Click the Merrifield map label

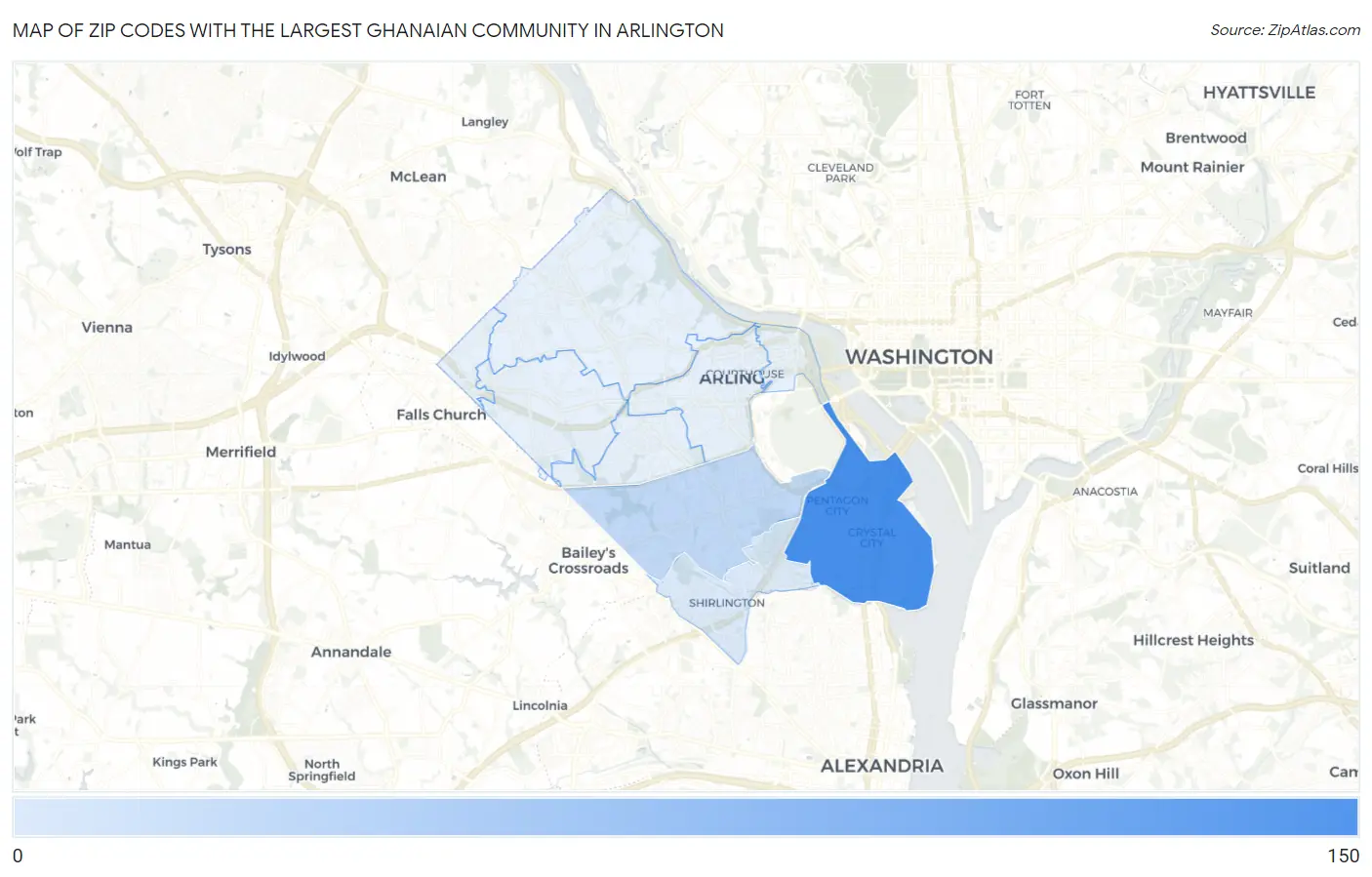(240, 452)
